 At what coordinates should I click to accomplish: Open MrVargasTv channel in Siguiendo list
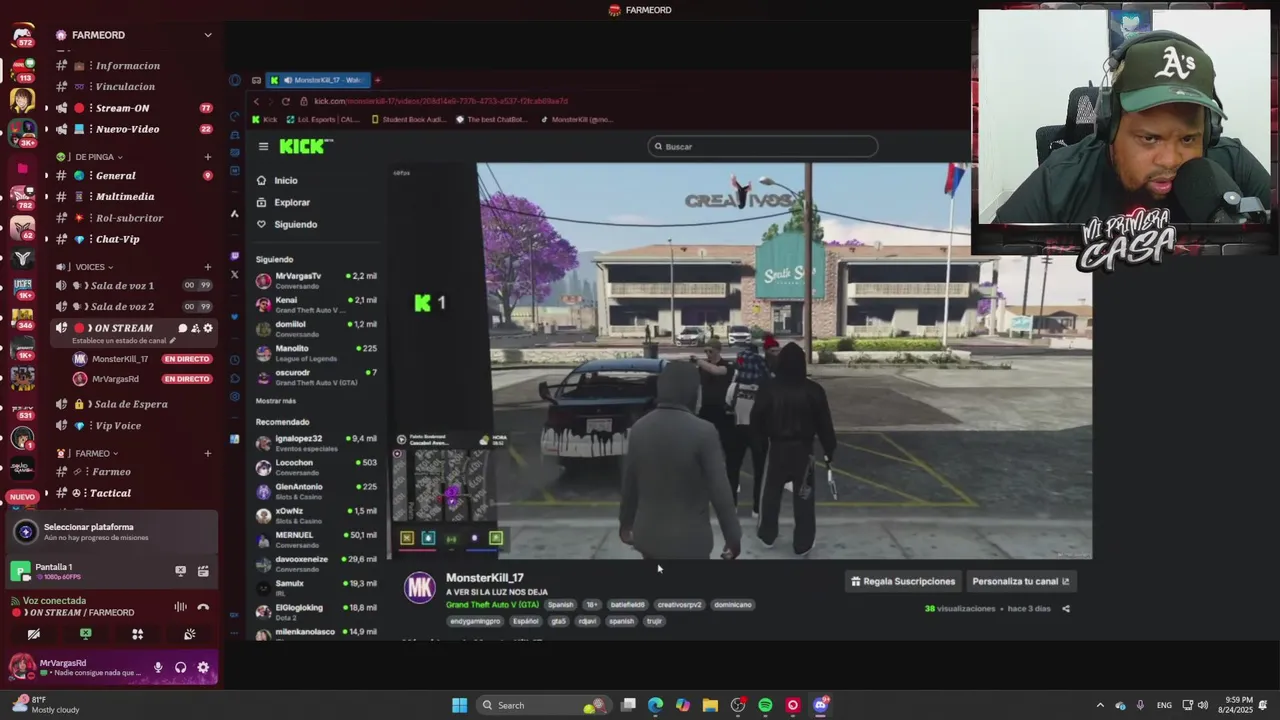click(x=316, y=280)
